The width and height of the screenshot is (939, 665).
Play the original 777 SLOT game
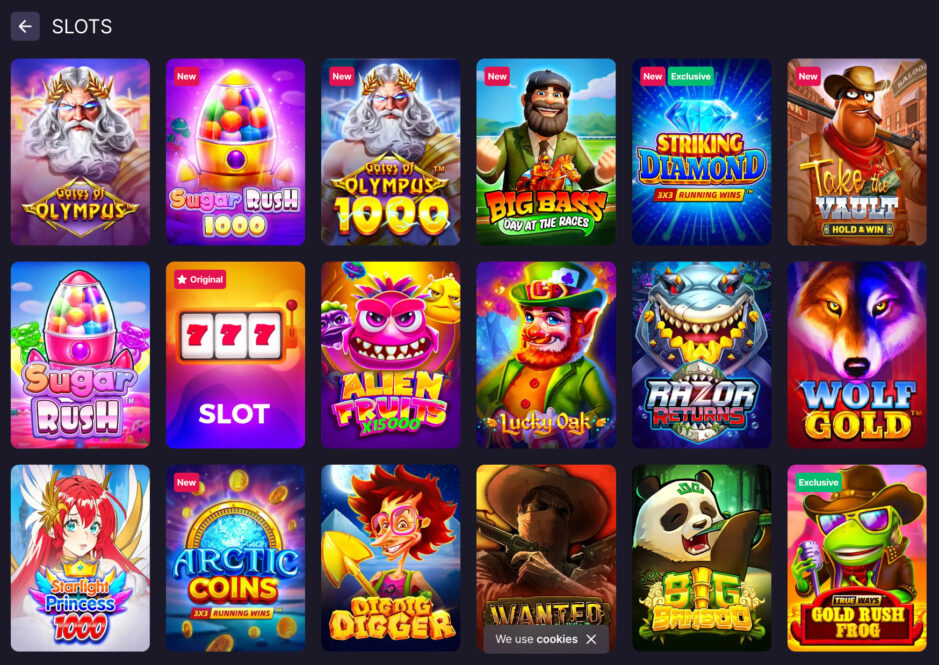click(235, 355)
